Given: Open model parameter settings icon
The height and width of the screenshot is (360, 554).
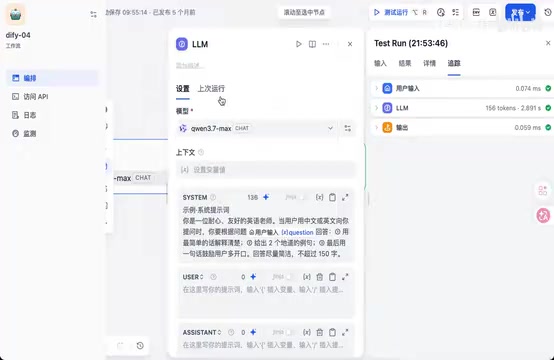Looking at the screenshot, I should (x=348, y=128).
